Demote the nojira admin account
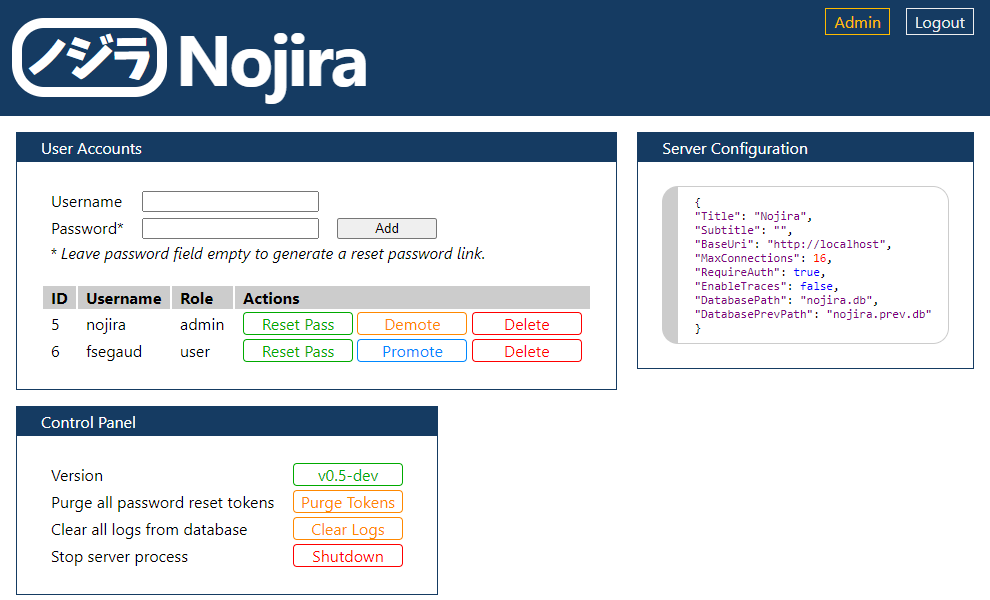Screen dimensions: 990x600 tap(412, 324)
